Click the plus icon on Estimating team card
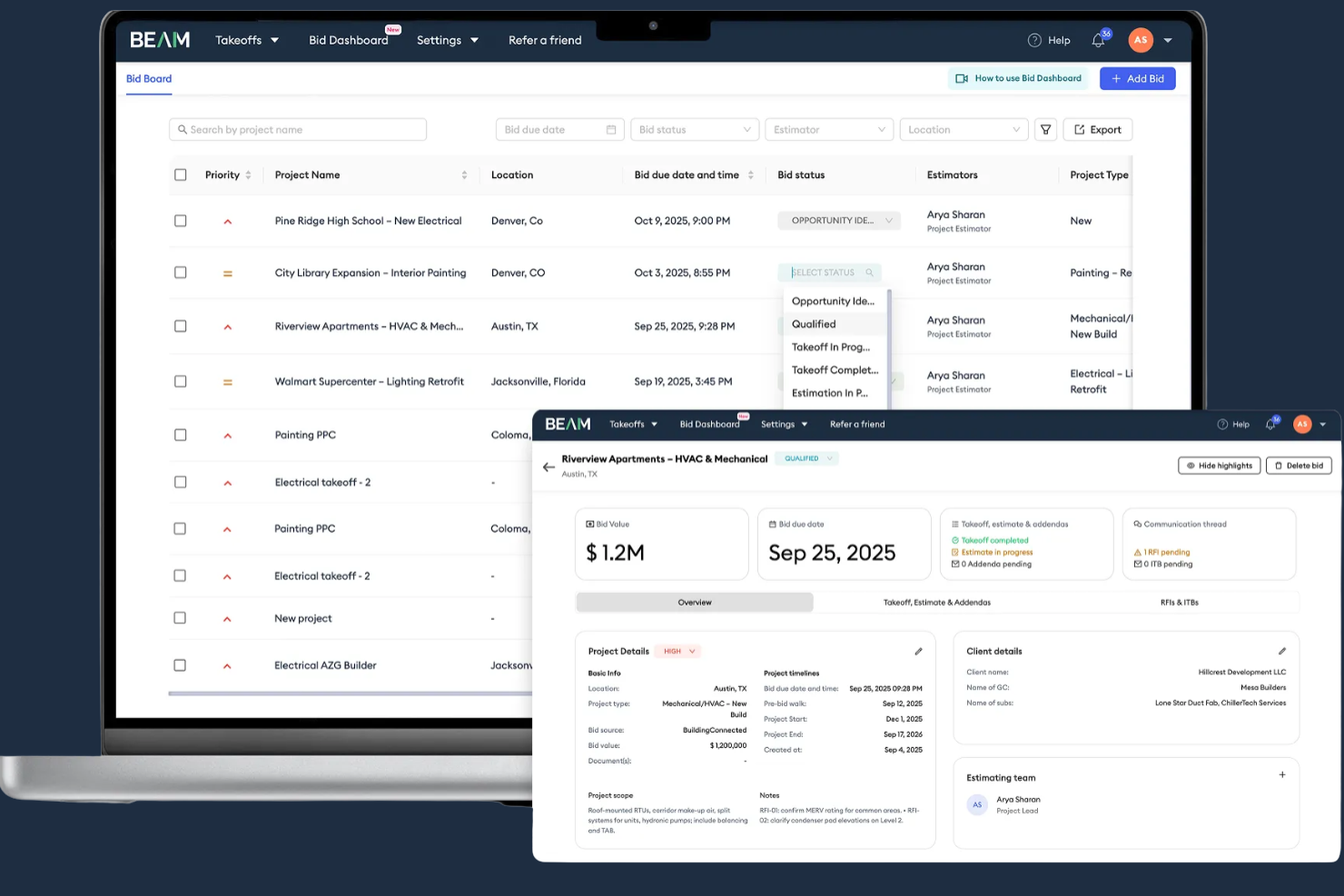Screen dimensions: 1344x896 point(1282,774)
